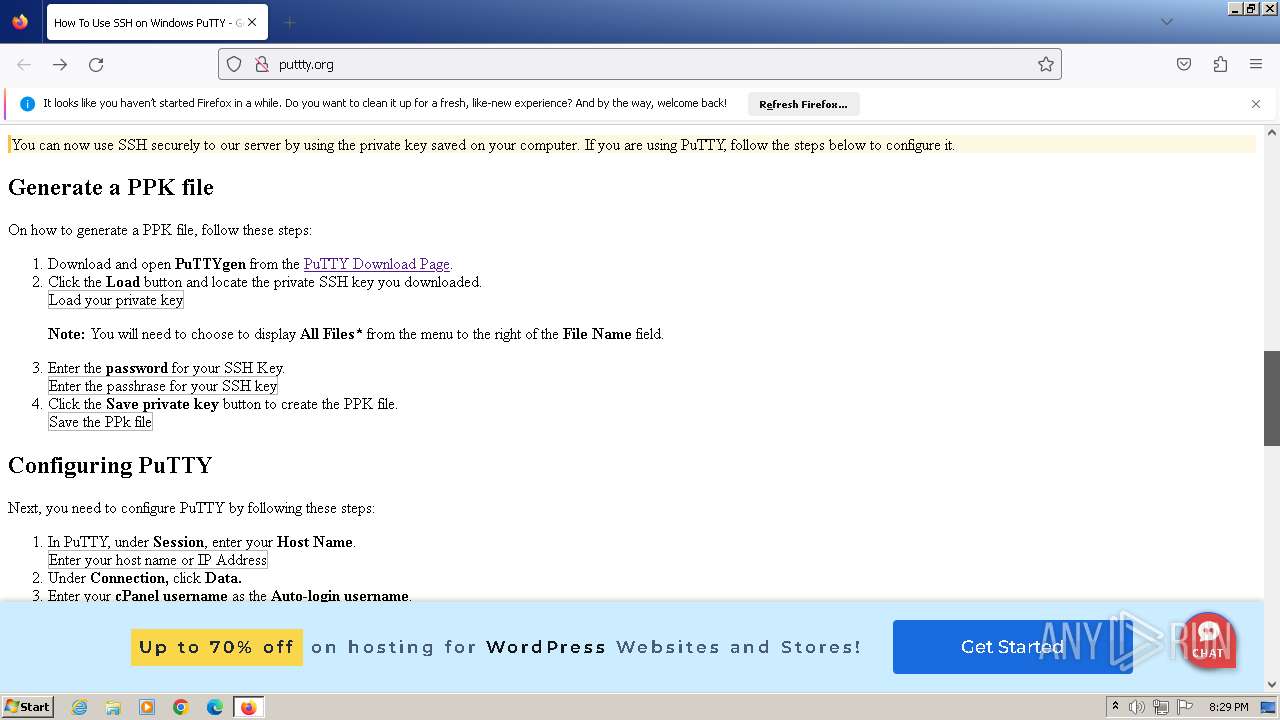Select the Firefox taskbar button
The width and height of the screenshot is (1280, 720).
click(248, 707)
